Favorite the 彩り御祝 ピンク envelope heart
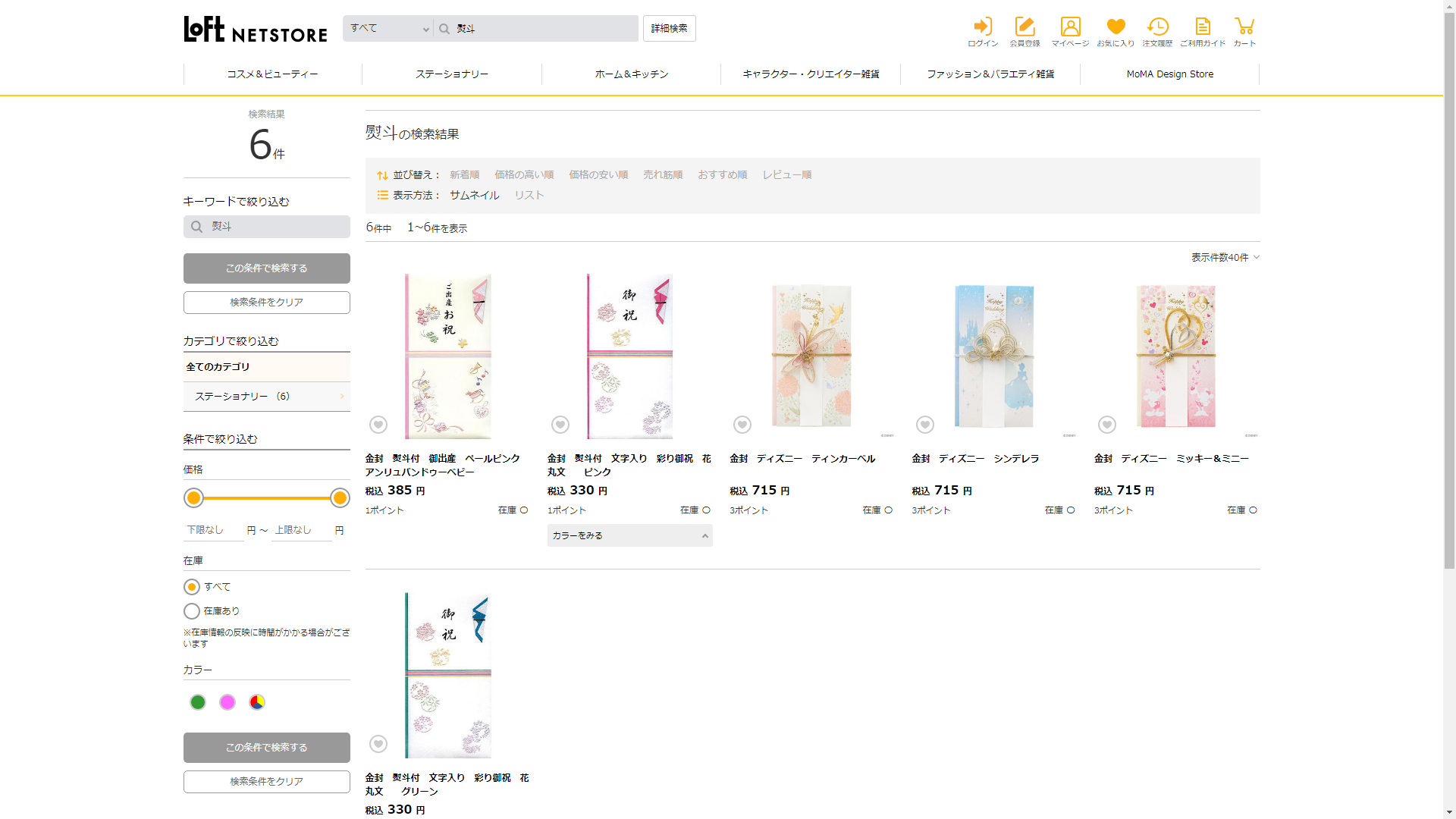Viewport: 1456px width, 819px height. (560, 425)
